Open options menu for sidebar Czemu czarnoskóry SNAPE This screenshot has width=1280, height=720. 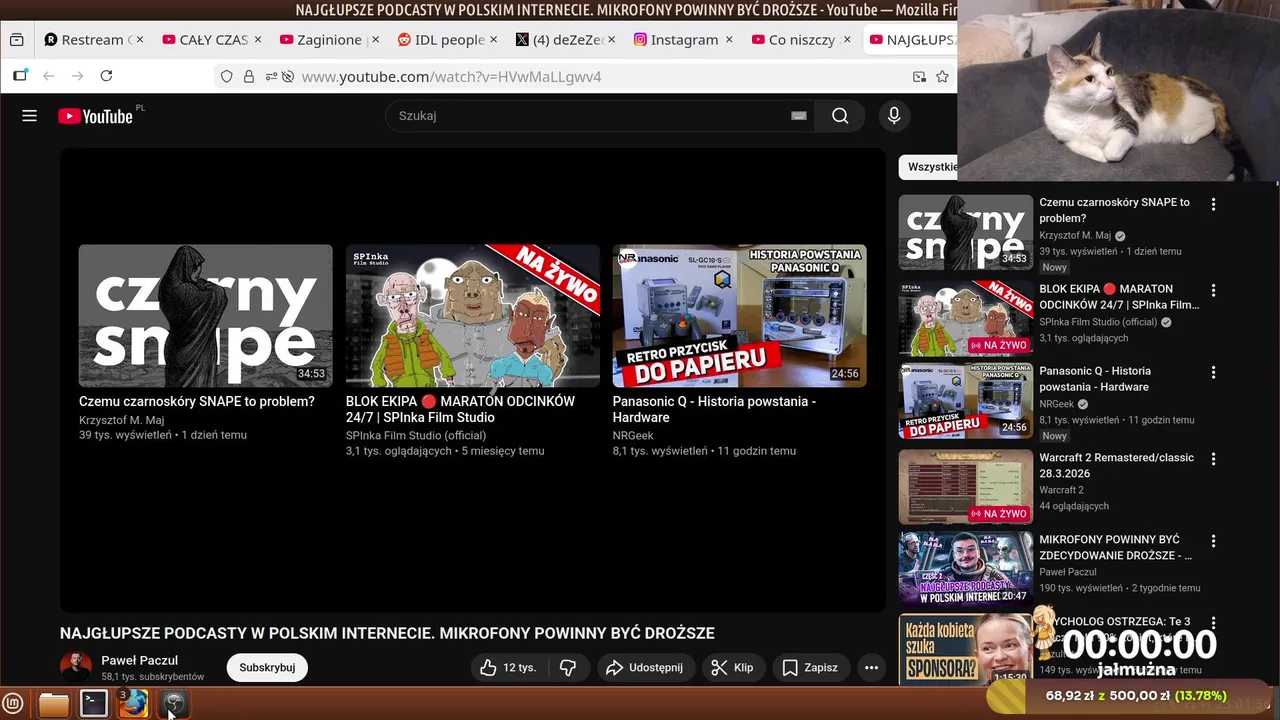(1213, 204)
